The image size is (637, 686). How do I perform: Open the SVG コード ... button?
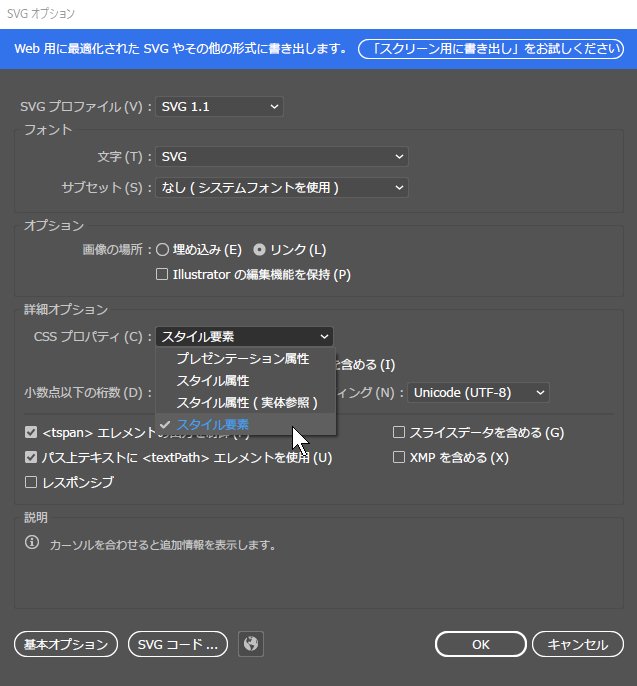click(x=178, y=644)
